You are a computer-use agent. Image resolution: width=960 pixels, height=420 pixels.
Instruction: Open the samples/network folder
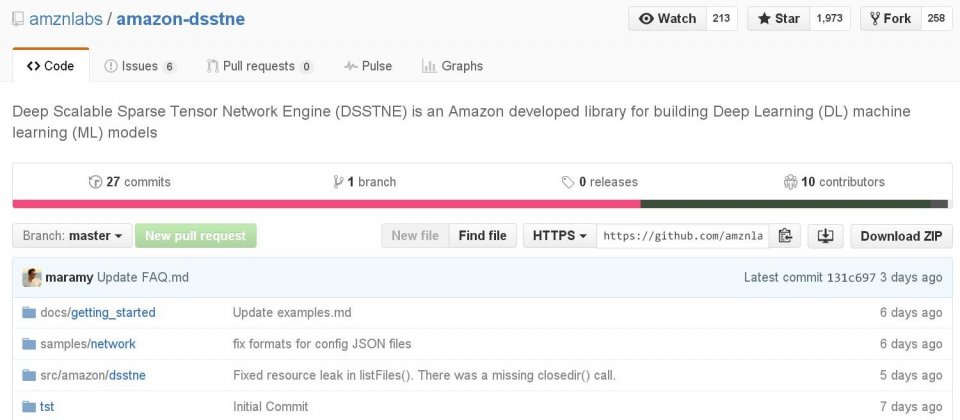[88, 344]
